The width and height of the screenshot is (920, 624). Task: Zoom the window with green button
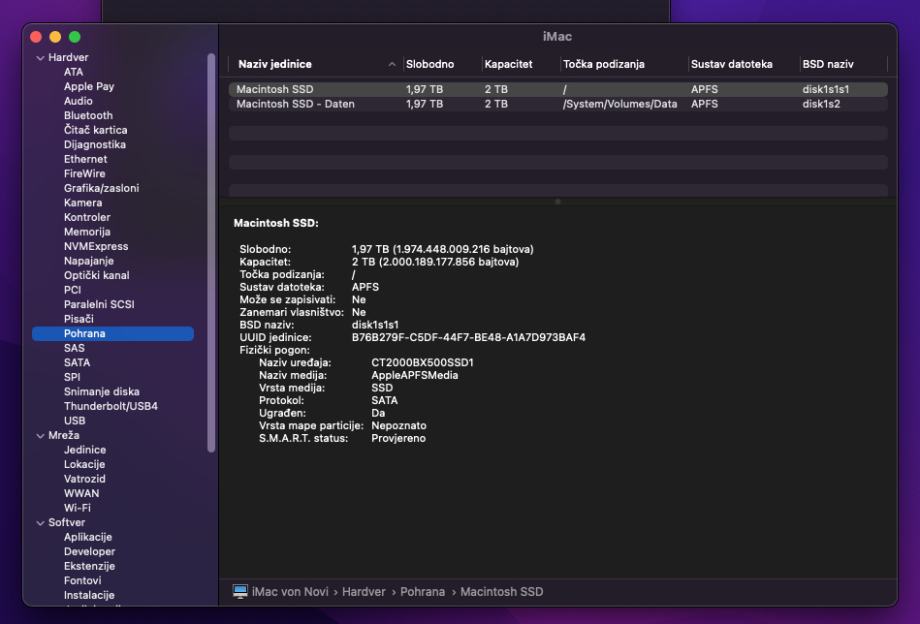click(75, 37)
